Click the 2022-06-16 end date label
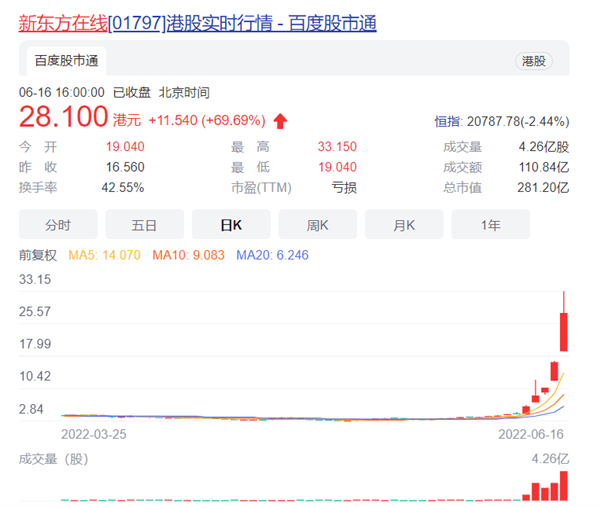Screen dimensions: 600x507 531,434
